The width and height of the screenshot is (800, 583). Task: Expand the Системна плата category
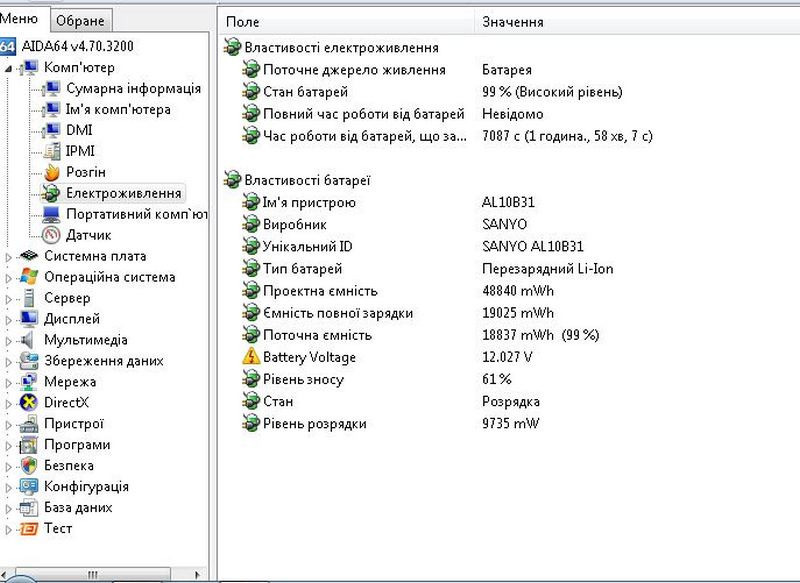(8, 257)
